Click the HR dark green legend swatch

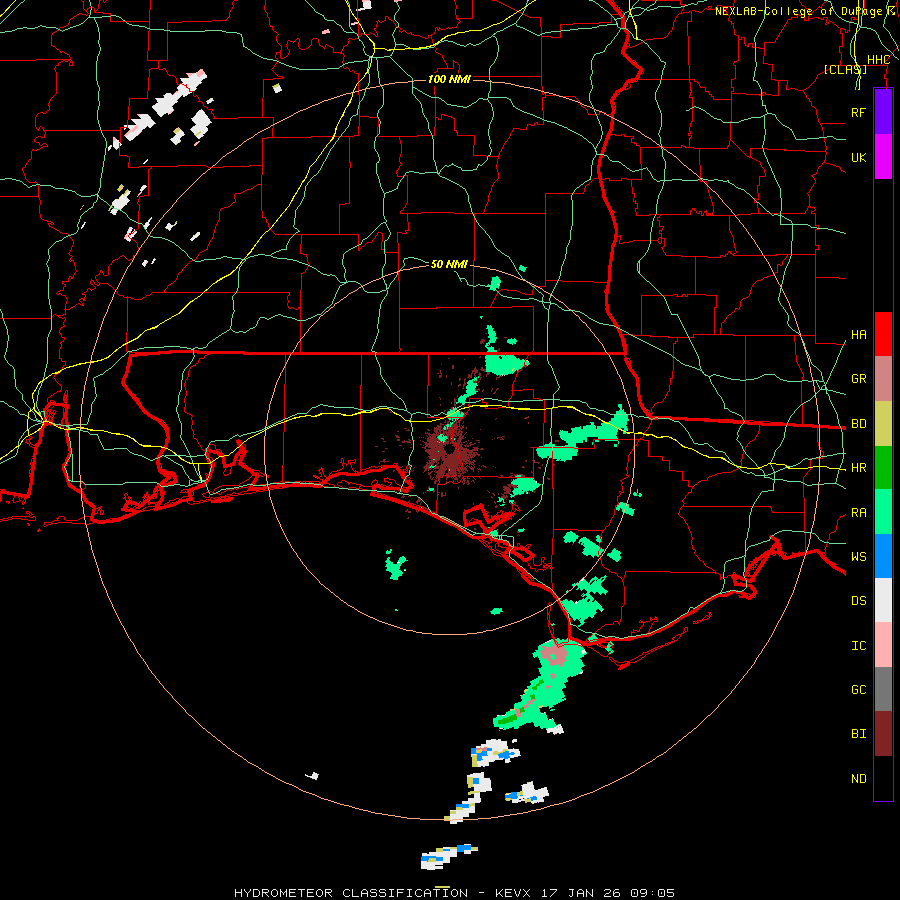(x=883, y=467)
